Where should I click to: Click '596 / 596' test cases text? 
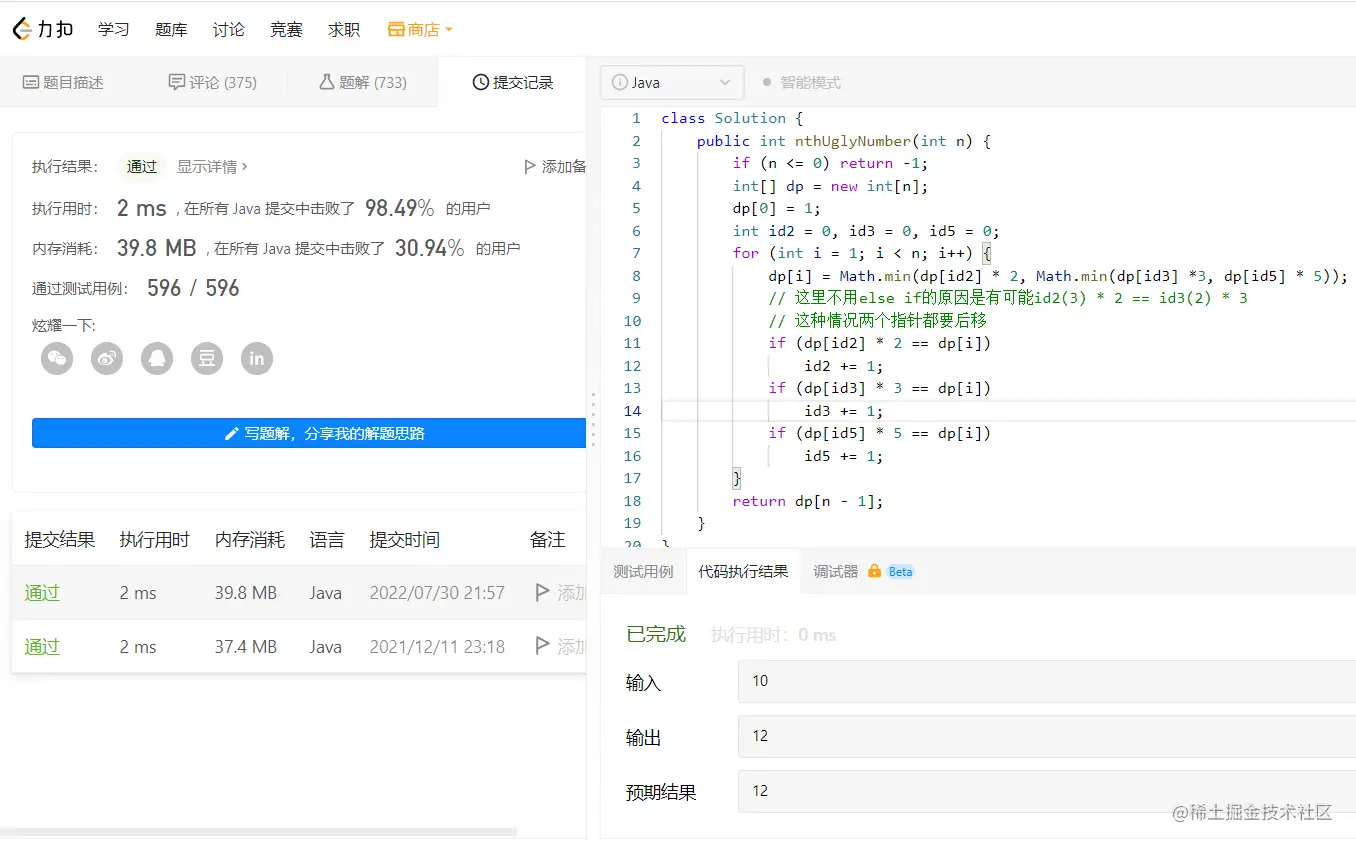point(193,288)
